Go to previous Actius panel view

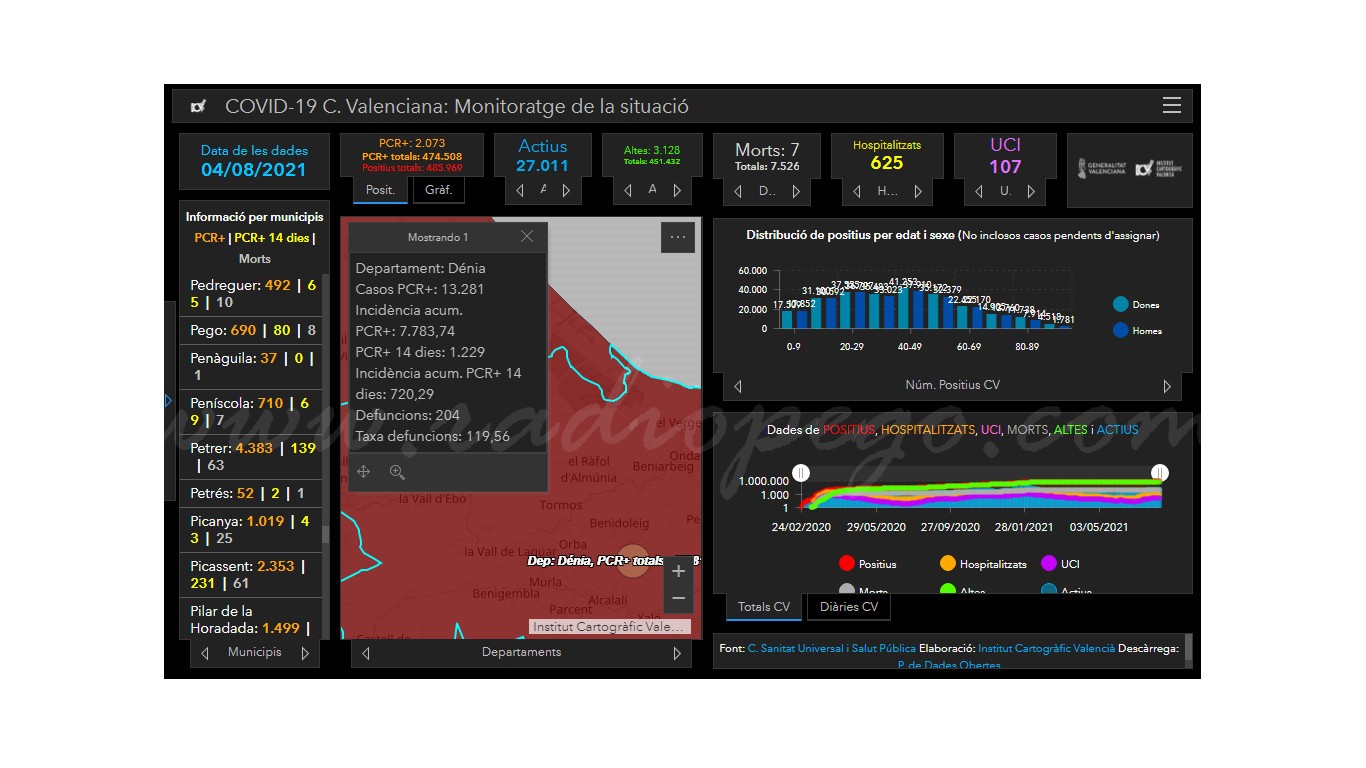coord(520,190)
